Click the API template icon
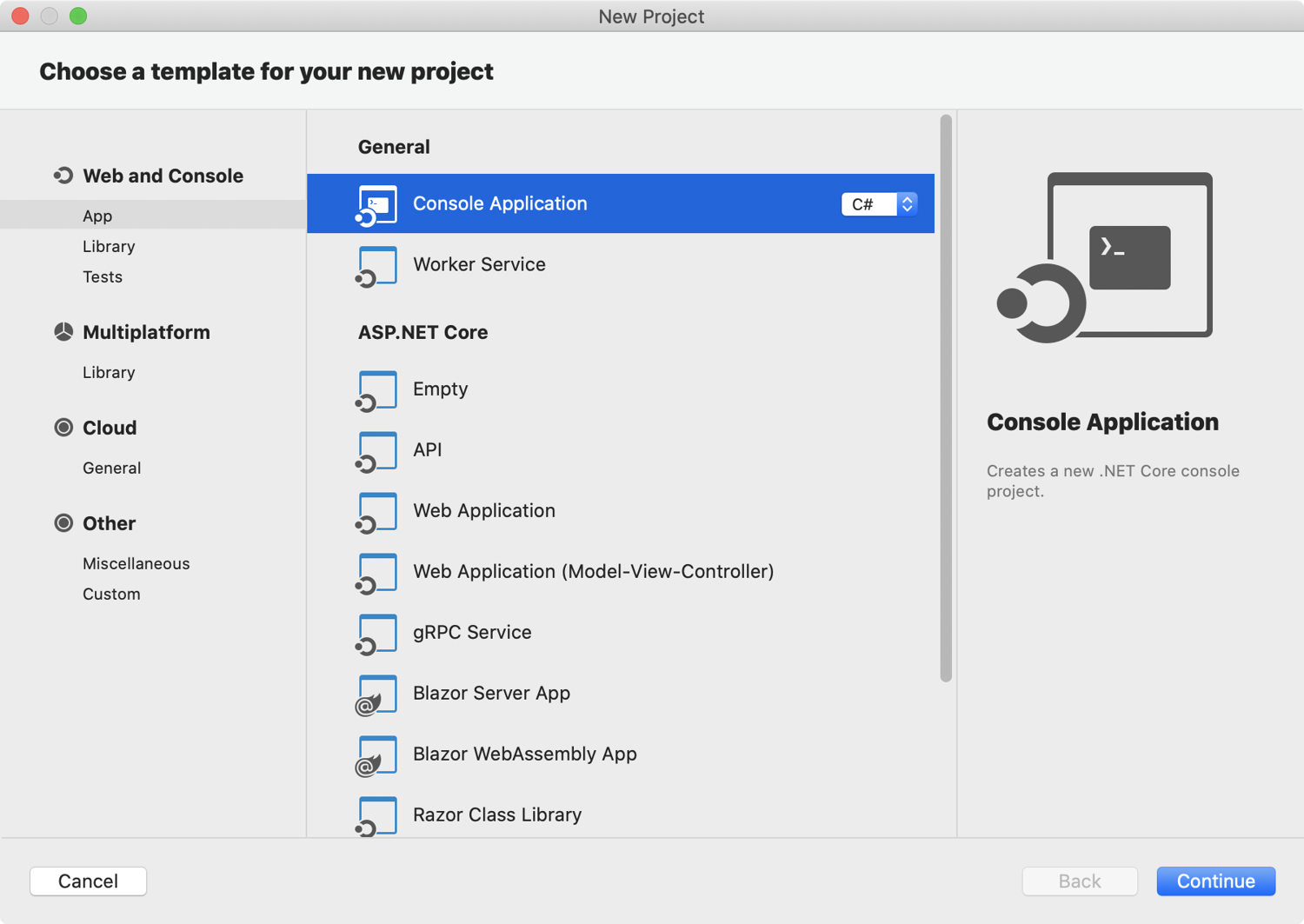 [376, 452]
